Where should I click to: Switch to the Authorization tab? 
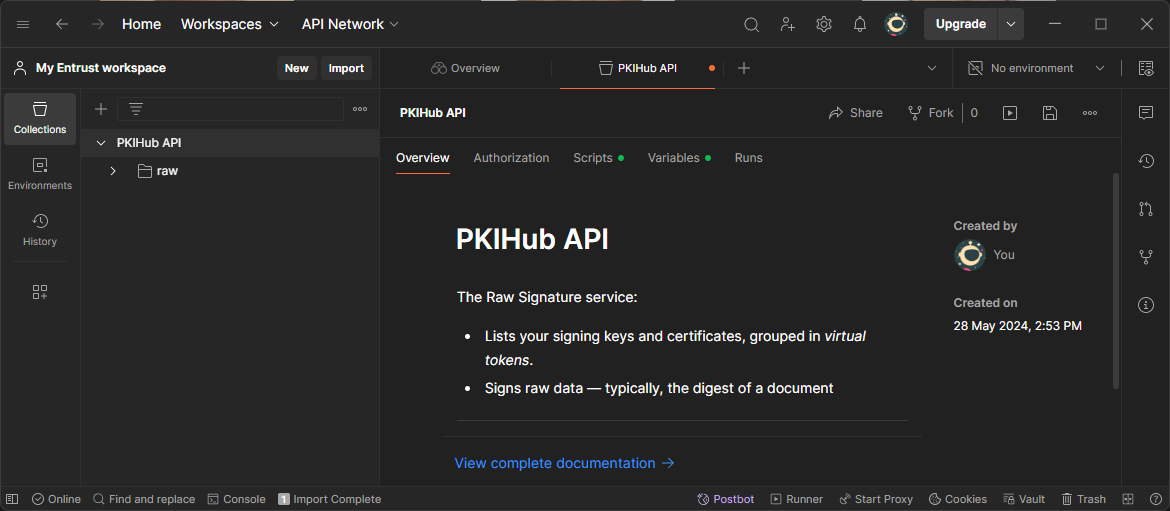point(511,158)
